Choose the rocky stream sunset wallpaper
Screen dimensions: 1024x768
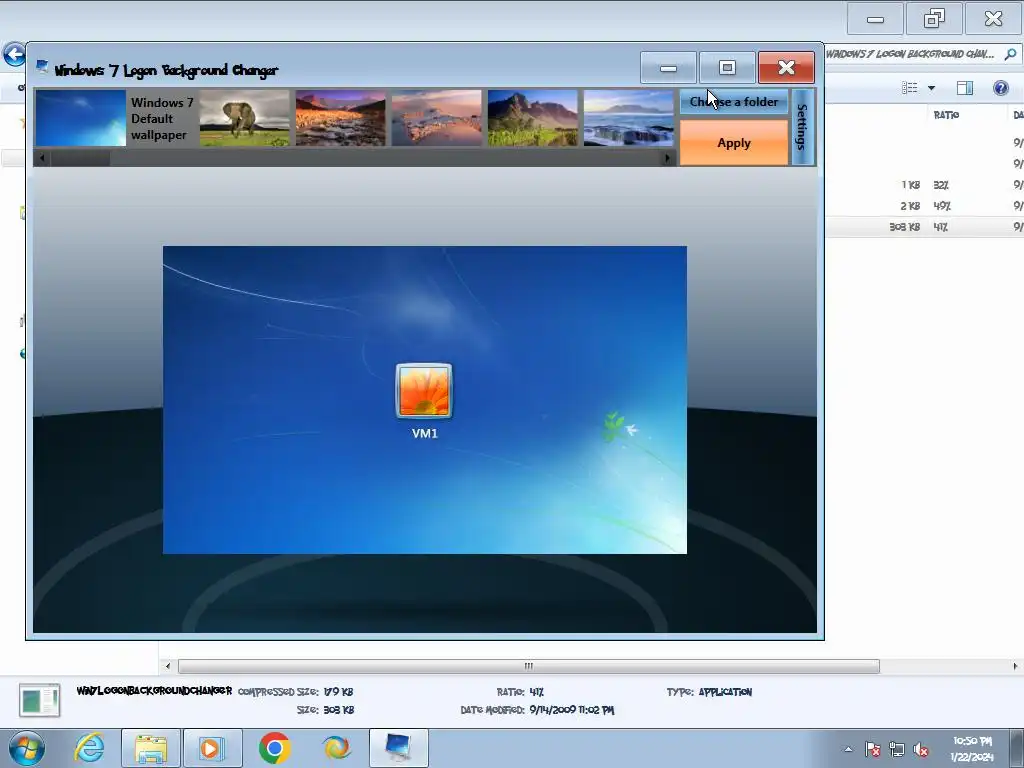[340, 118]
